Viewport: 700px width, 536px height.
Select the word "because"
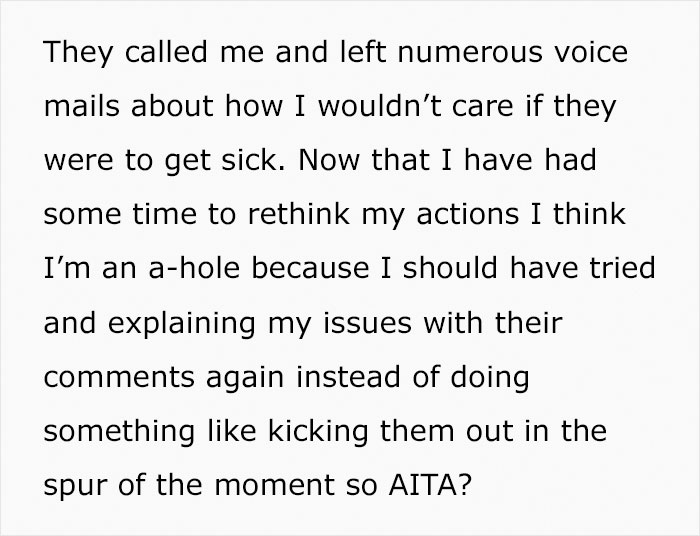pyautogui.click(x=310, y=268)
